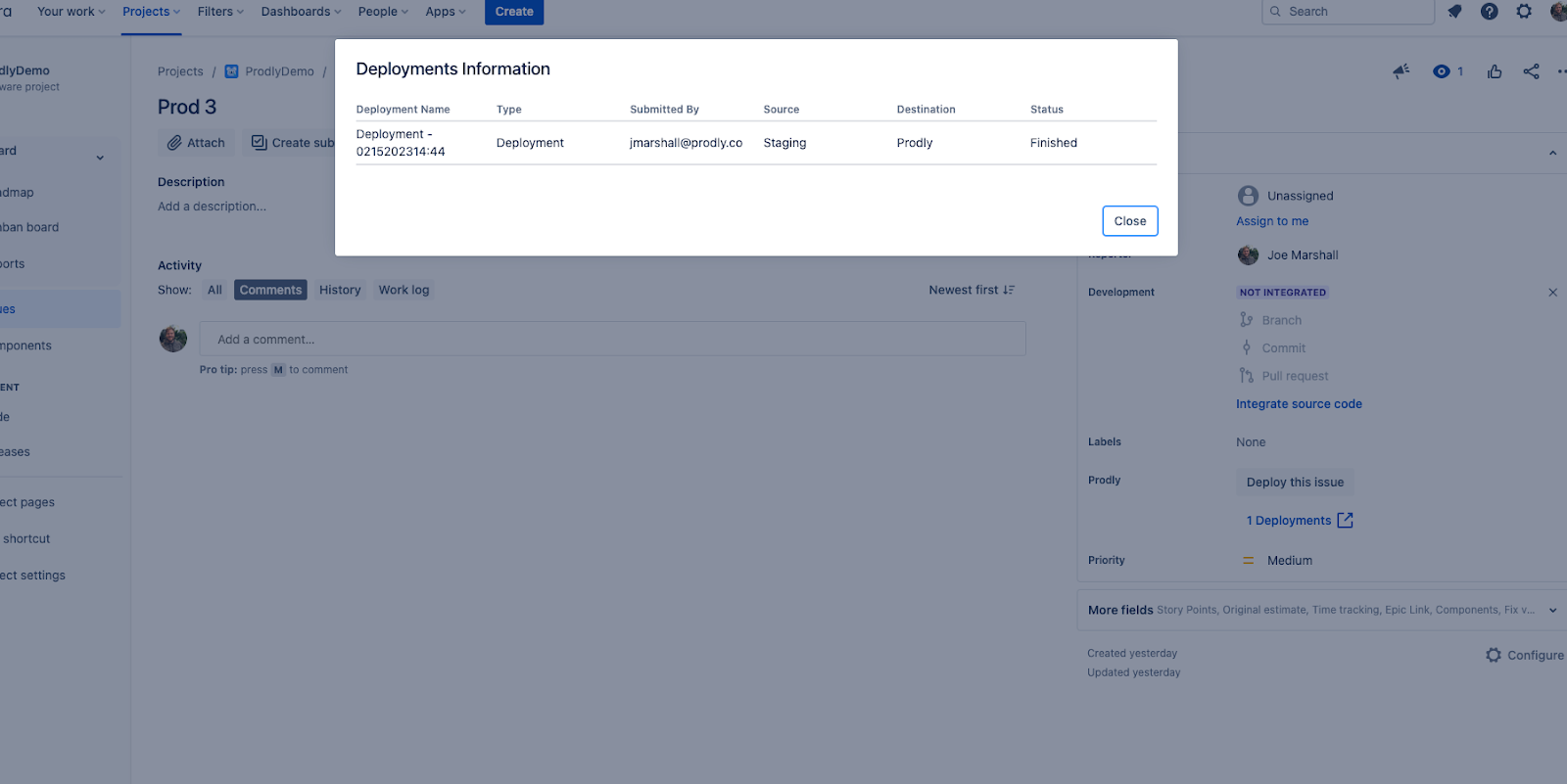
Task: Click the give feedback megaphone icon
Action: [x=1401, y=71]
